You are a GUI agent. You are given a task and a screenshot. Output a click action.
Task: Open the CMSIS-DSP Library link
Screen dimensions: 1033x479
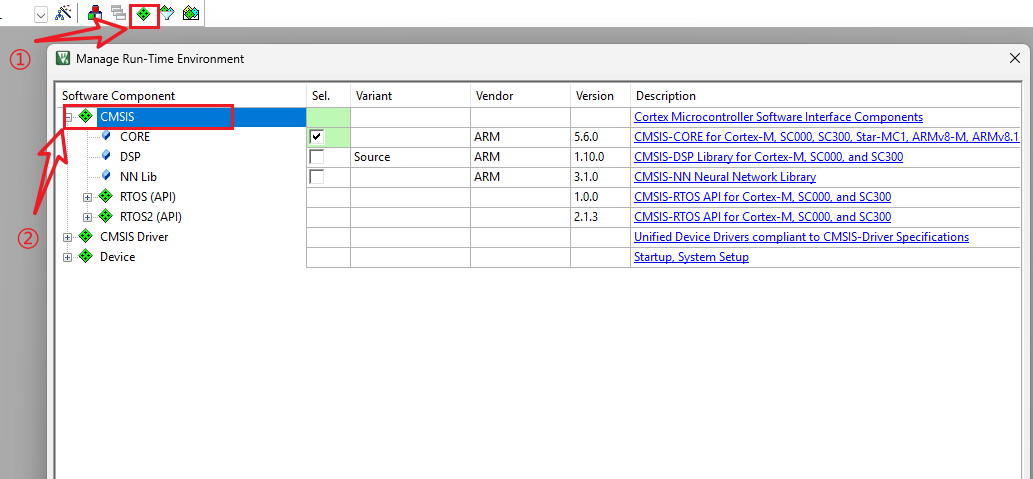click(768, 157)
